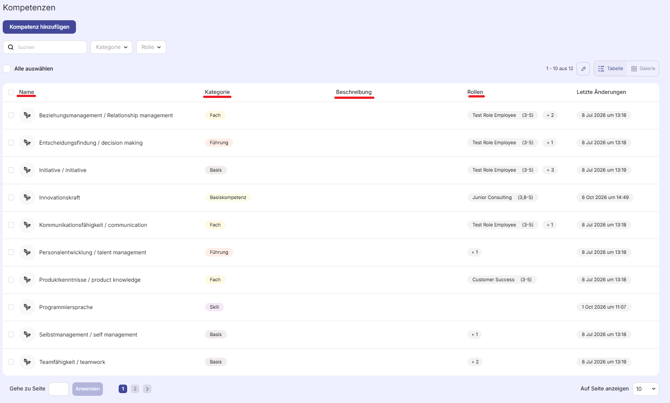Expand the +1 roles badge for Personalentwicklung
Screen dimensions: 670x403
475,252
